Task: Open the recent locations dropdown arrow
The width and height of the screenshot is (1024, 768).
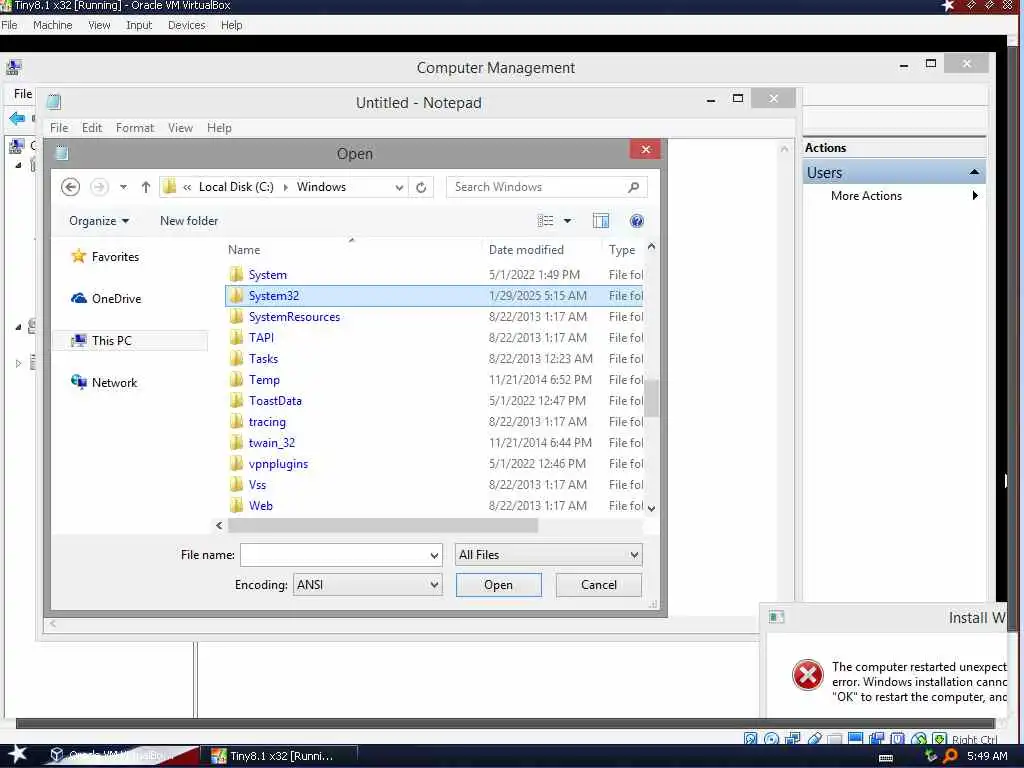Action: click(x=123, y=187)
